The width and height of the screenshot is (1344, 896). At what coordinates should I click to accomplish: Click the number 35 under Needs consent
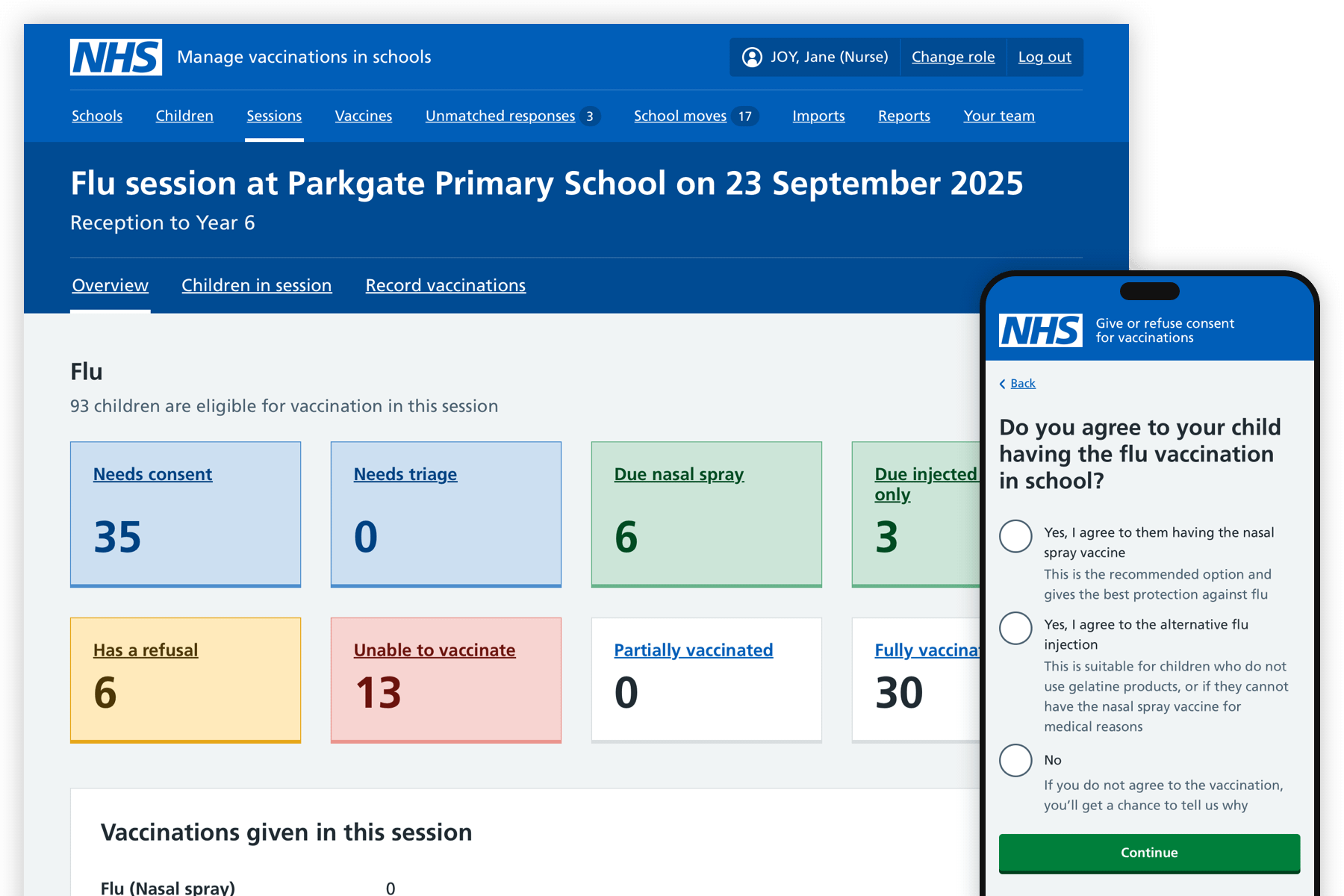point(117,537)
